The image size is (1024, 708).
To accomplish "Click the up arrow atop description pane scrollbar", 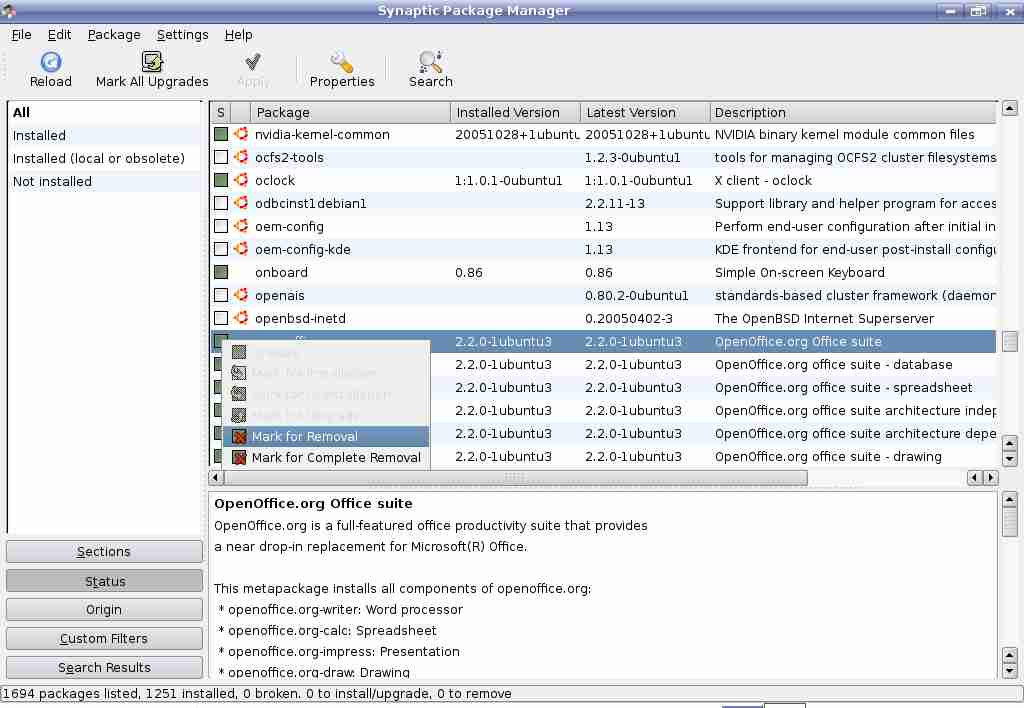I will (x=1009, y=500).
